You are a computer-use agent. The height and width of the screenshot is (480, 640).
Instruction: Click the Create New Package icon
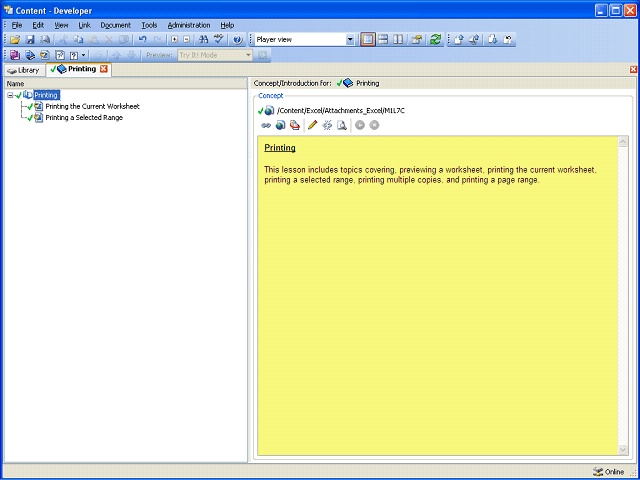coord(295,125)
